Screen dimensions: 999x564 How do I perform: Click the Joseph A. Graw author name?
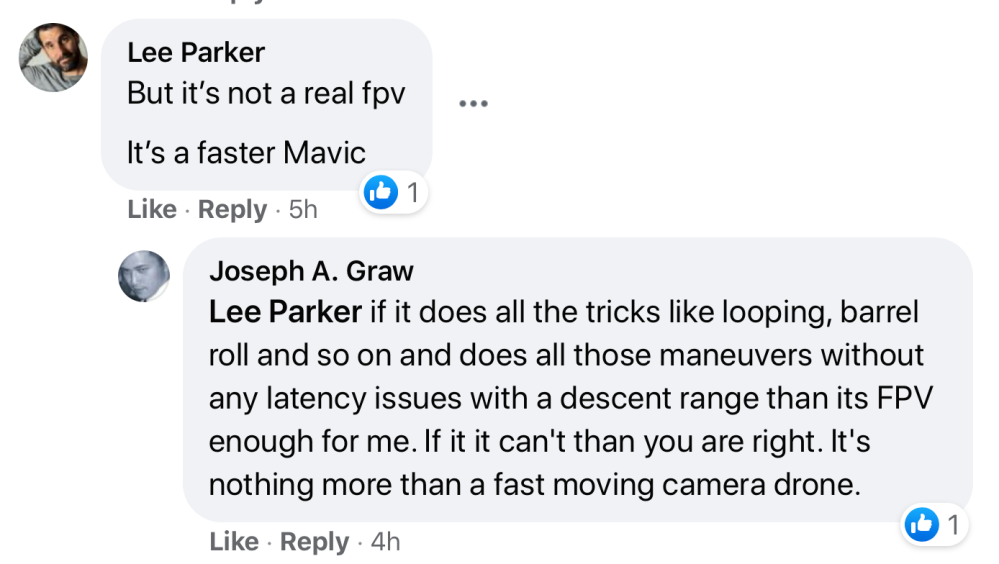(311, 270)
